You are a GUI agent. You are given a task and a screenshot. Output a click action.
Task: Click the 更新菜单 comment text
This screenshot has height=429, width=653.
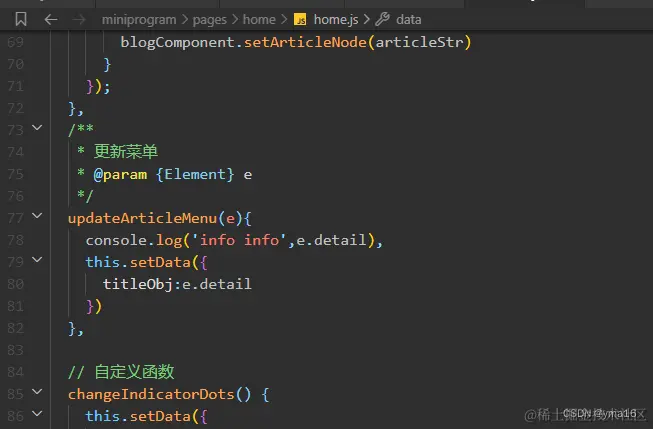tap(126, 152)
